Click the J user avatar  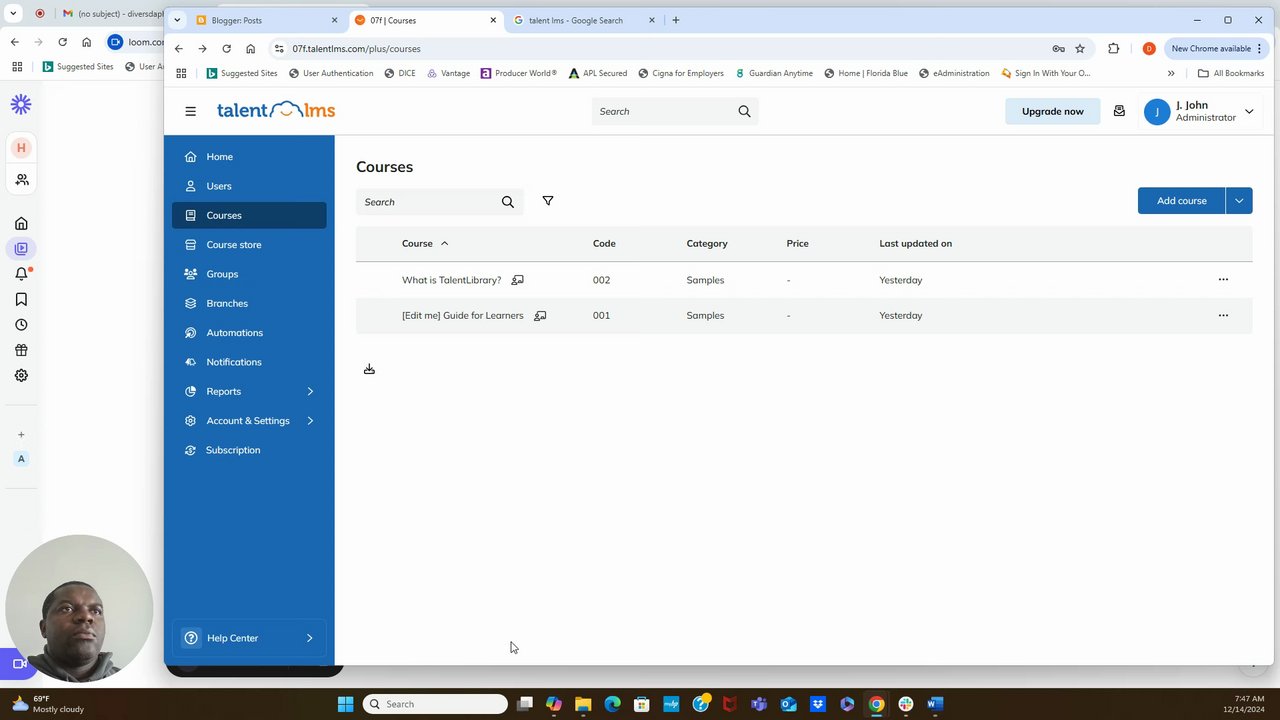(1157, 111)
